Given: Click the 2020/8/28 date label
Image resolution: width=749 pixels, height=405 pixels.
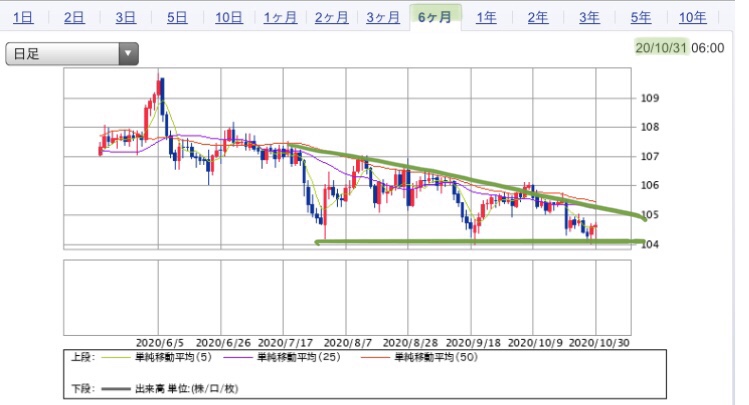Looking at the screenshot, I should 410,343.
